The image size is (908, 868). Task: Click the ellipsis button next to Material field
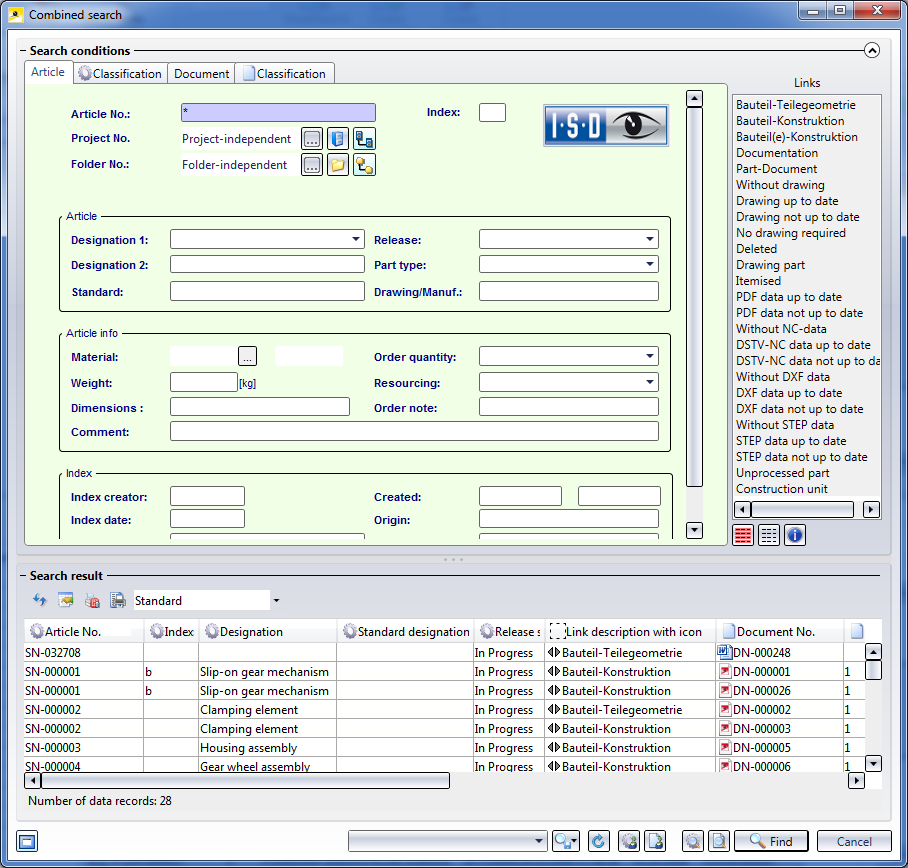248,356
